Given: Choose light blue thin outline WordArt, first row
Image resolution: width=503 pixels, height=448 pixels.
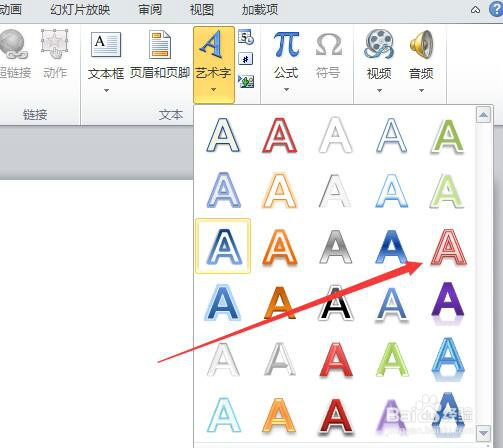Looking at the screenshot, I should 392,135.
